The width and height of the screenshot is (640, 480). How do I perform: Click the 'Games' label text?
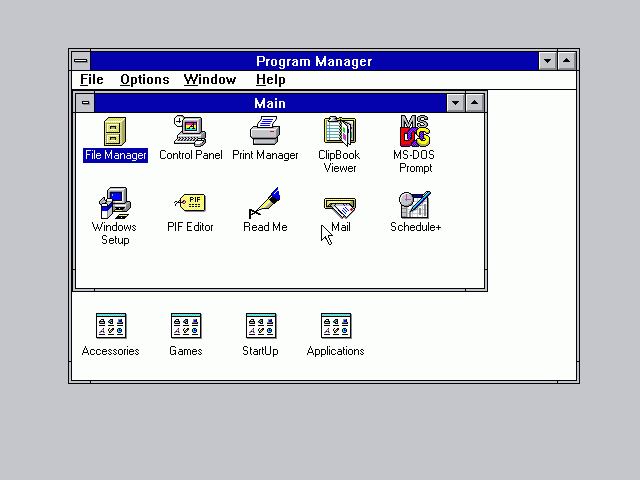click(186, 351)
